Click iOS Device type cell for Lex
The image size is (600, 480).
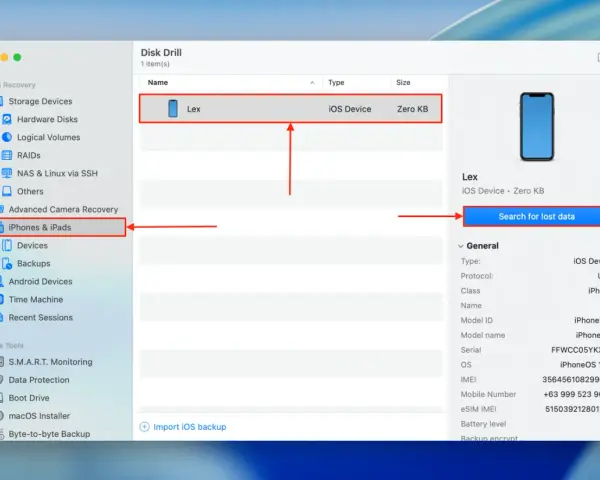click(x=350, y=109)
